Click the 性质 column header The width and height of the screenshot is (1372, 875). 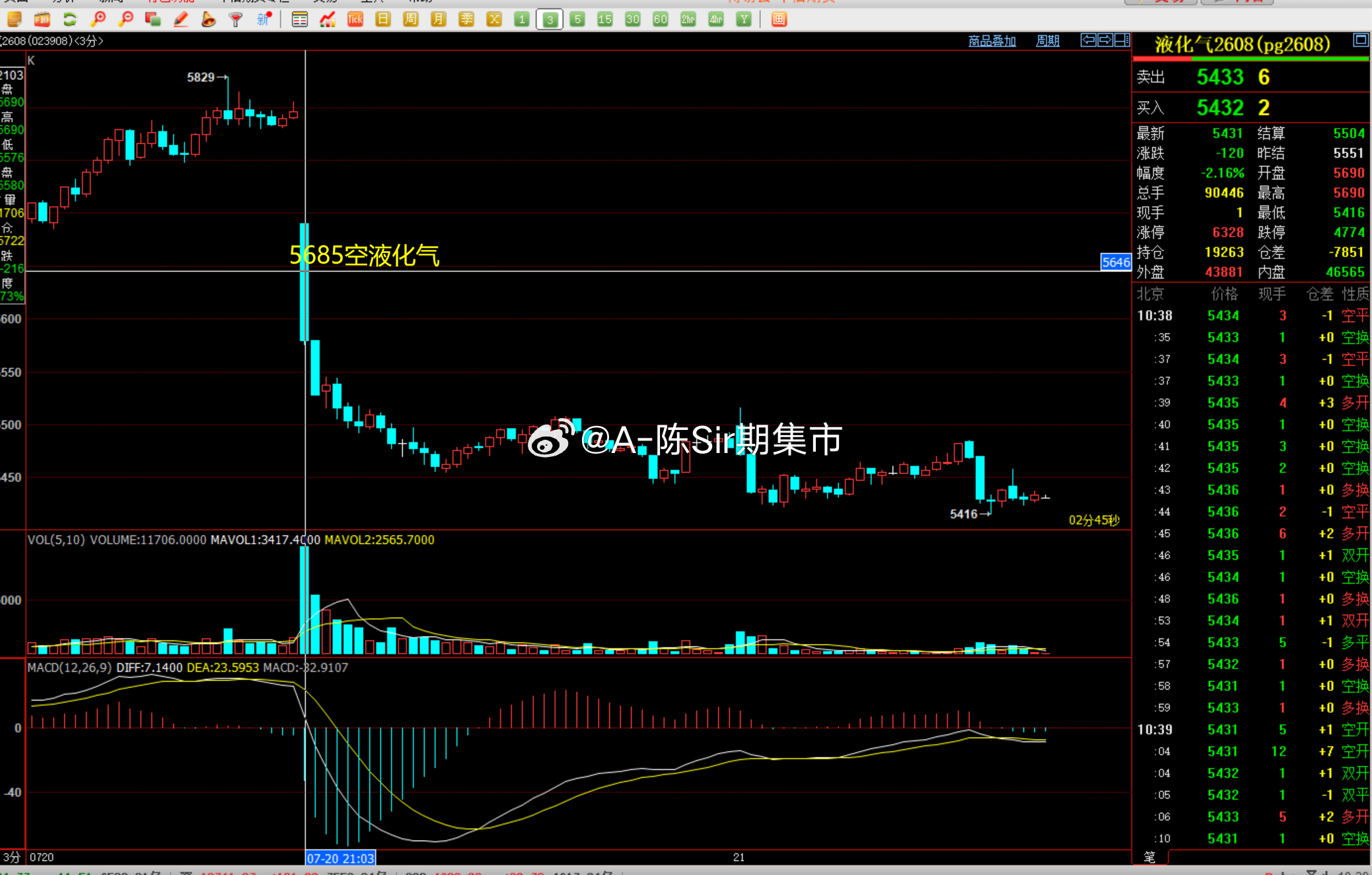(x=1355, y=294)
